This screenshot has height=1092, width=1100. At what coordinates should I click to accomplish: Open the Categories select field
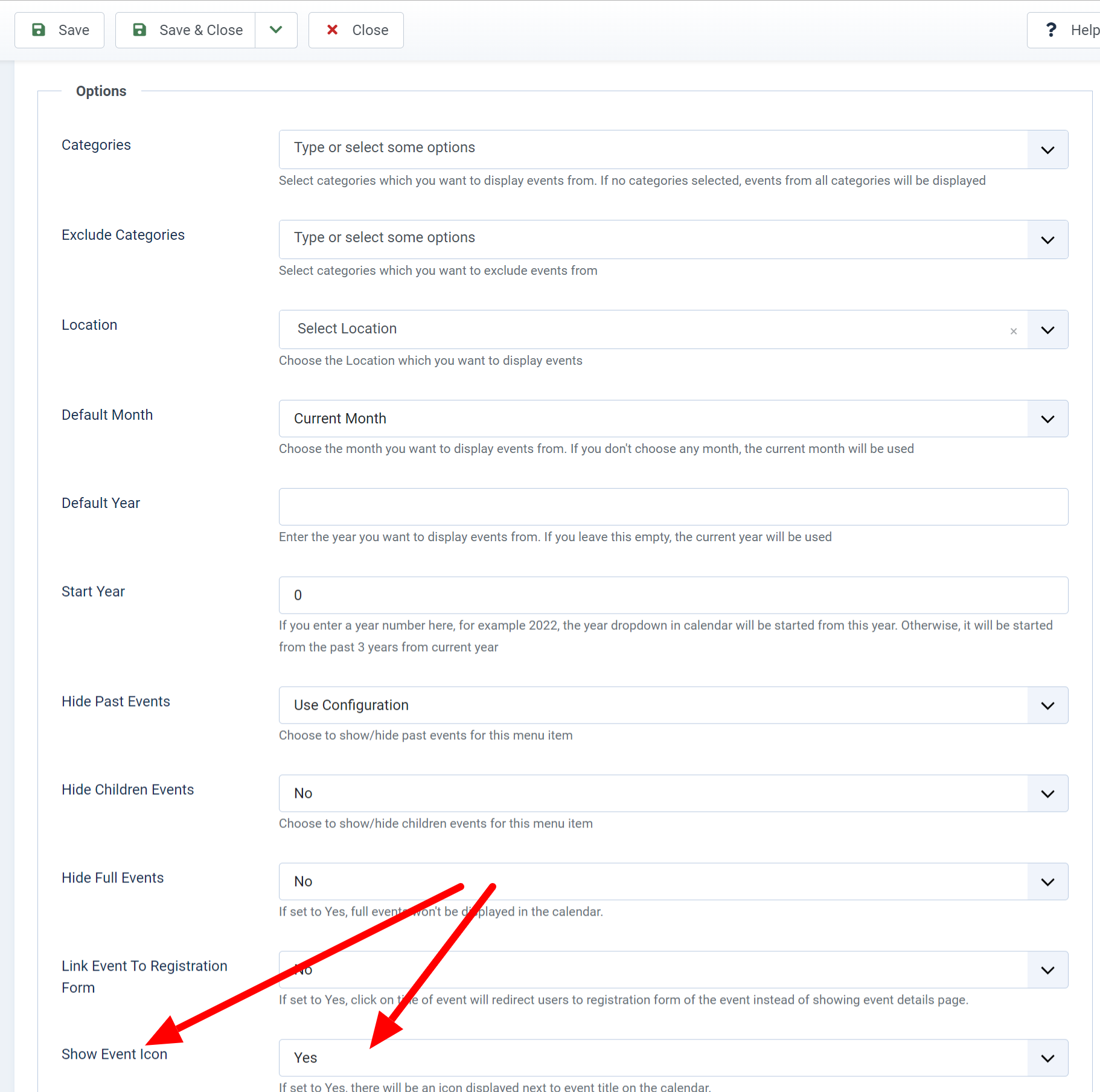(x=652, y=149)
